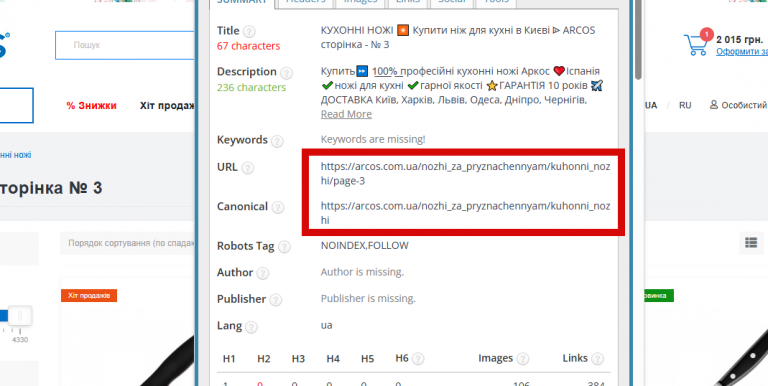Click the page URL text value
Image resolution: width=768 pixels, height=386 pixels.
coord(465,173)
